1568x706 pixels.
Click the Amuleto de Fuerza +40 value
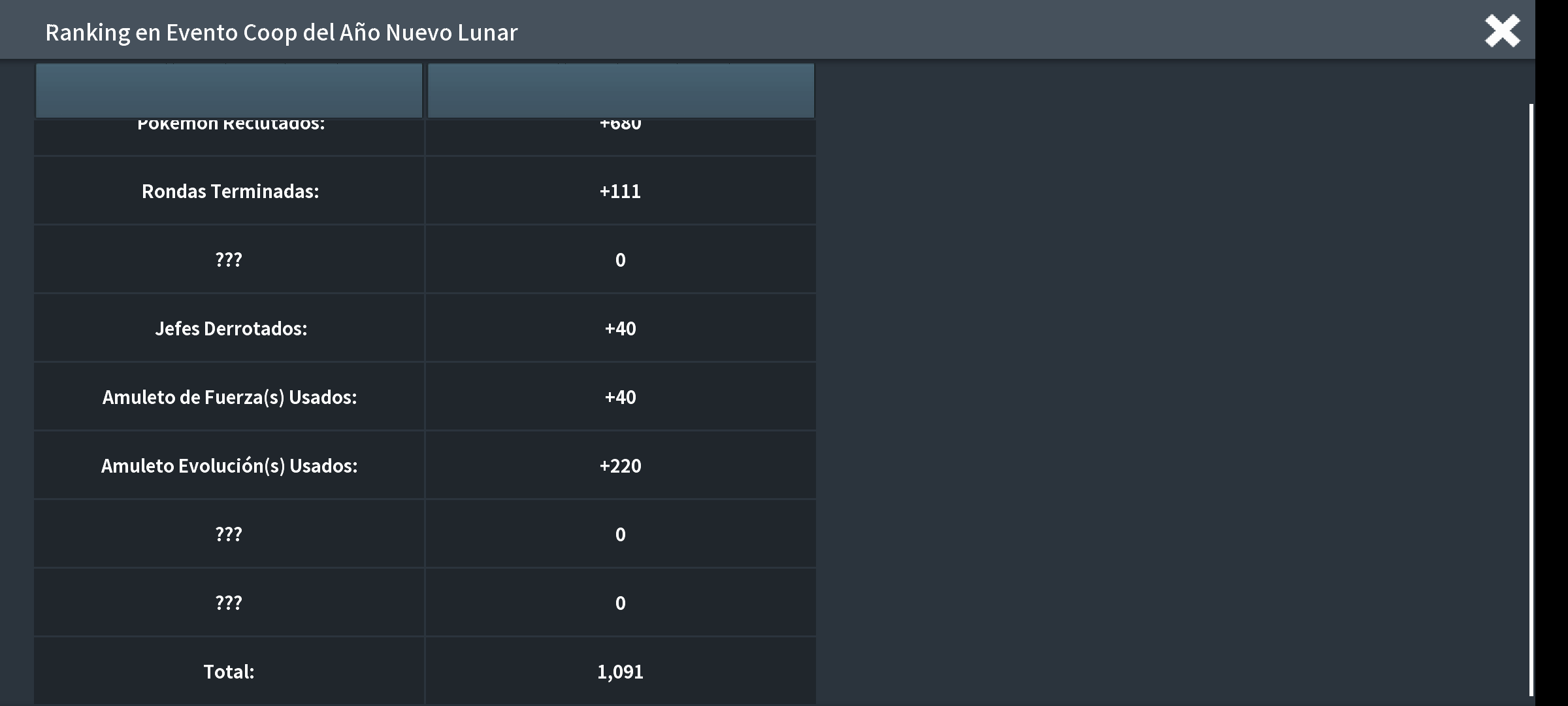click(x=620, y=397)
